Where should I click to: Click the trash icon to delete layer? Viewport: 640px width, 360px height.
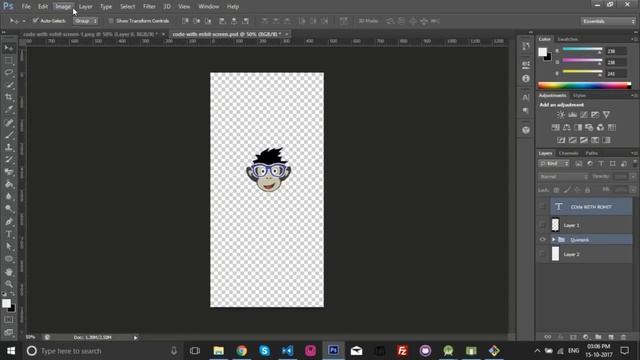click(623, 337)
